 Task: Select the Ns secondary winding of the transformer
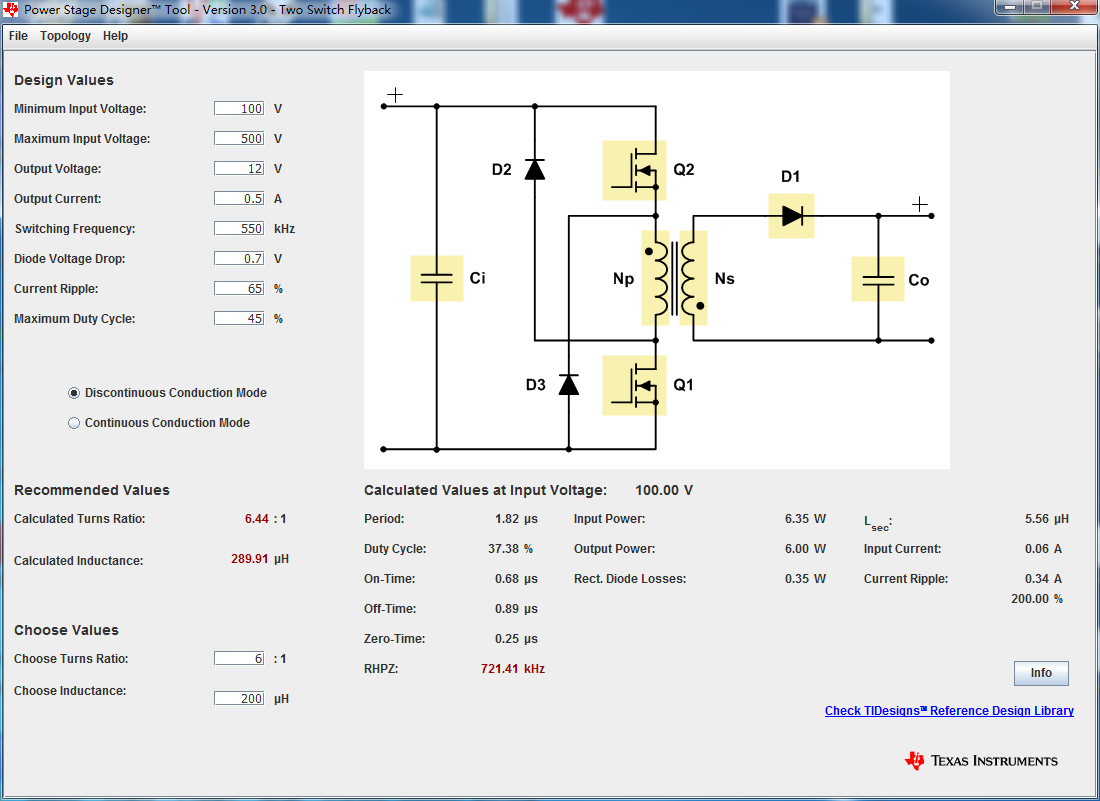pyautogui.click(x=692, y=278)
